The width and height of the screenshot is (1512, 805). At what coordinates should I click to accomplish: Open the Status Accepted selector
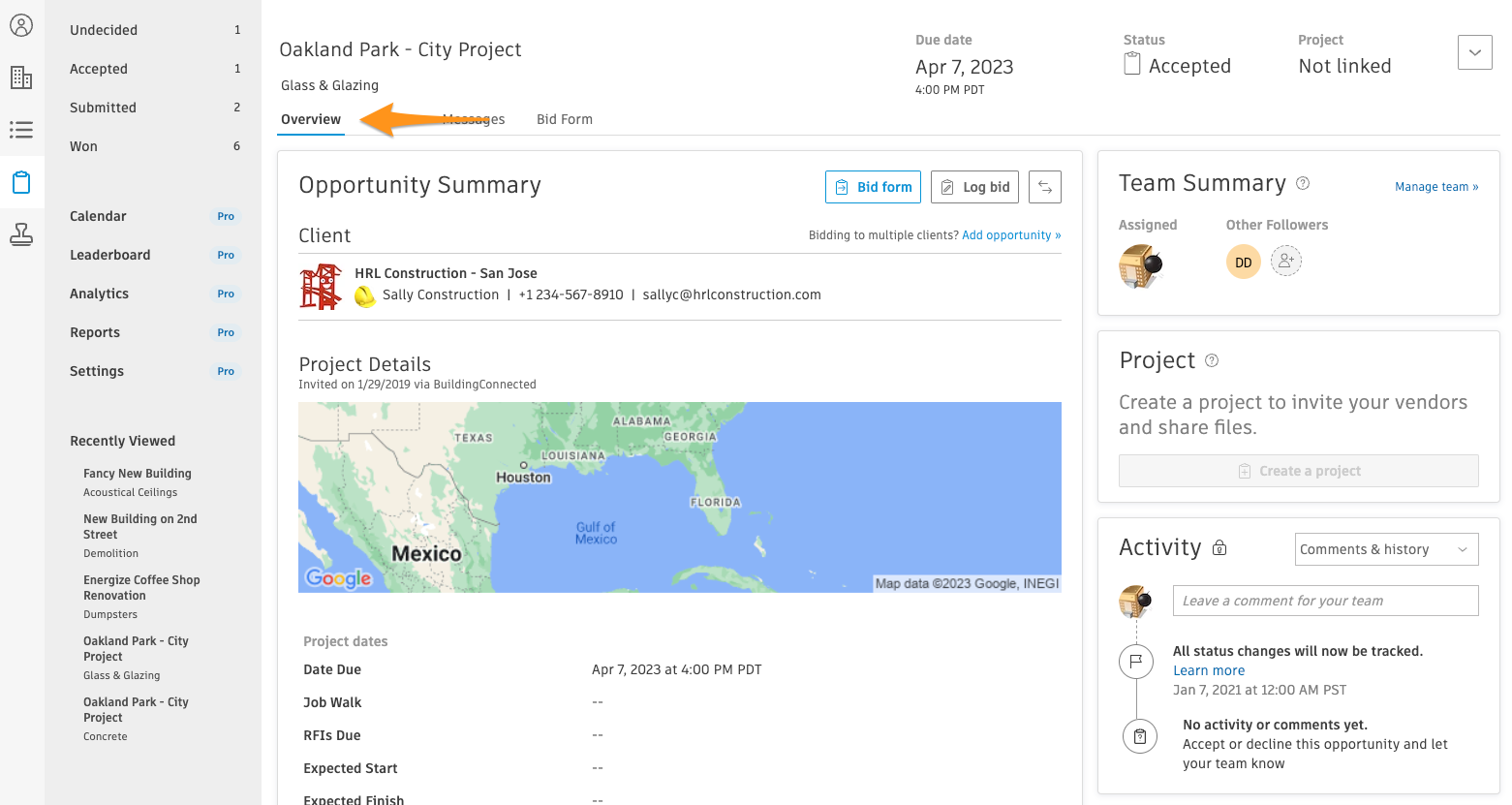[x=1178, y=66]
